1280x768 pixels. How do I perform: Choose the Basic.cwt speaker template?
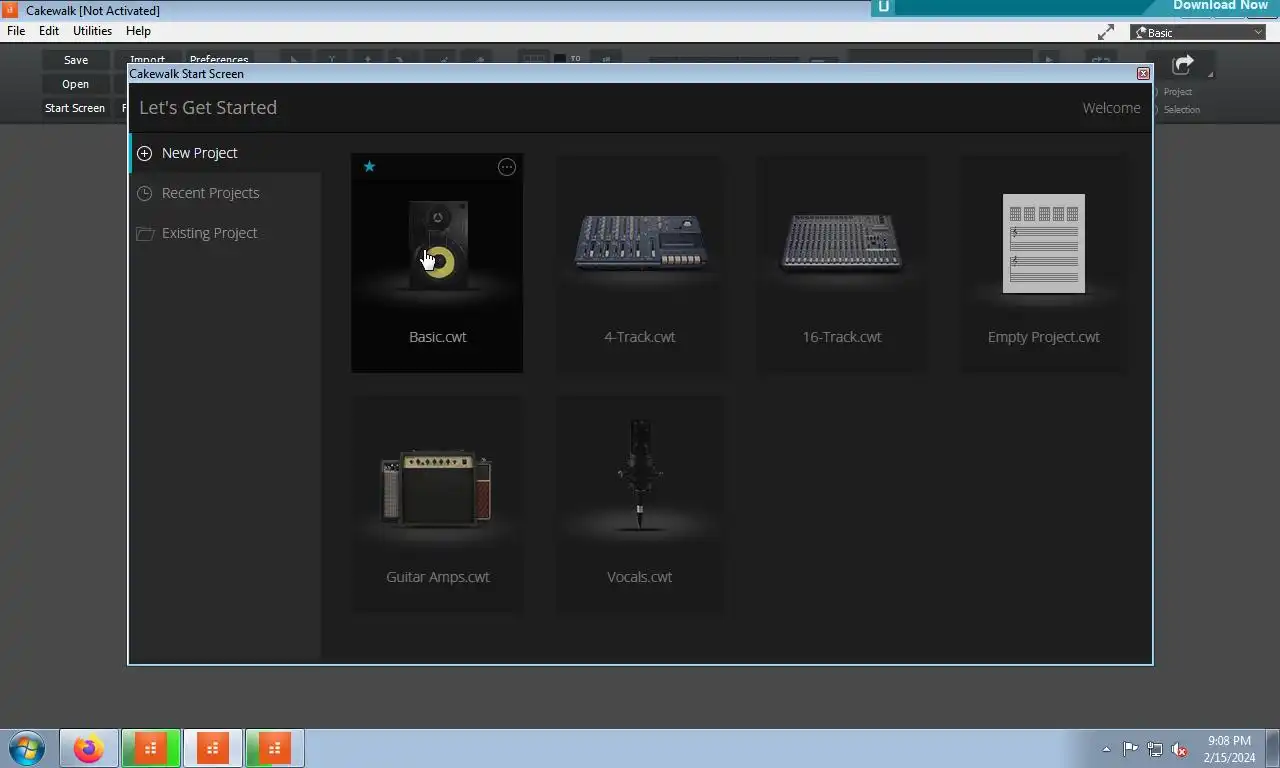tap(437, 263)
